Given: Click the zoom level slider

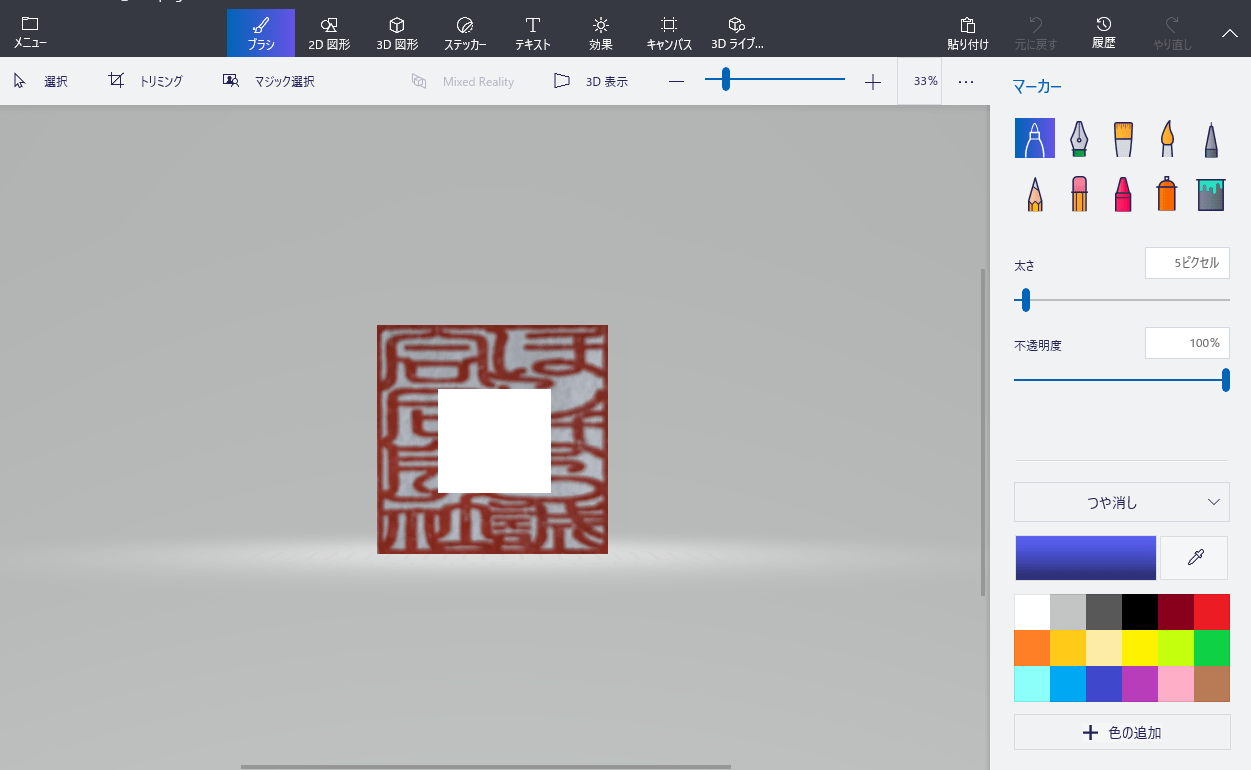Looking at the screenshot, I should 775,80.
